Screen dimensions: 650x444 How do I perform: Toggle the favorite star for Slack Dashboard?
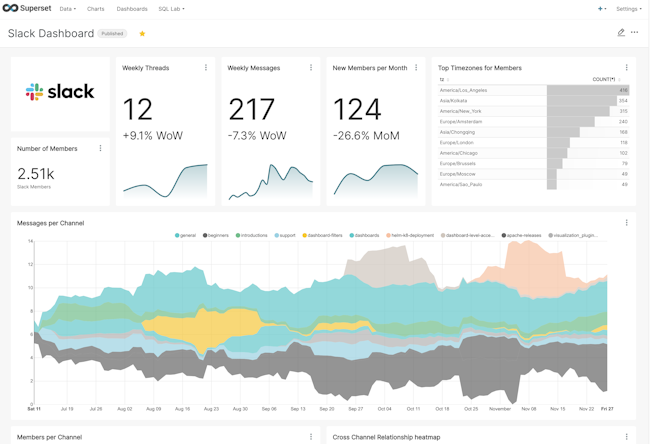click(142, 34)
